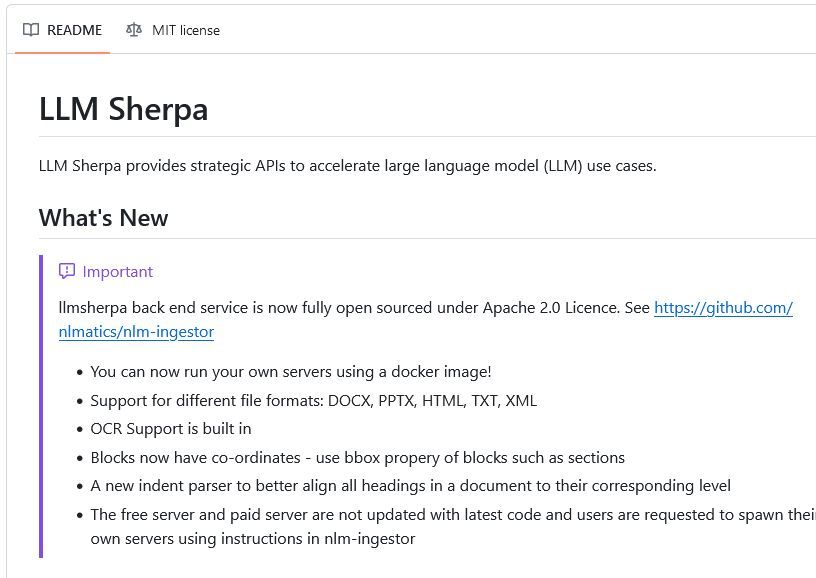Click the OCR Support is built in bullet
816x578 pixels.
[171, 429]
